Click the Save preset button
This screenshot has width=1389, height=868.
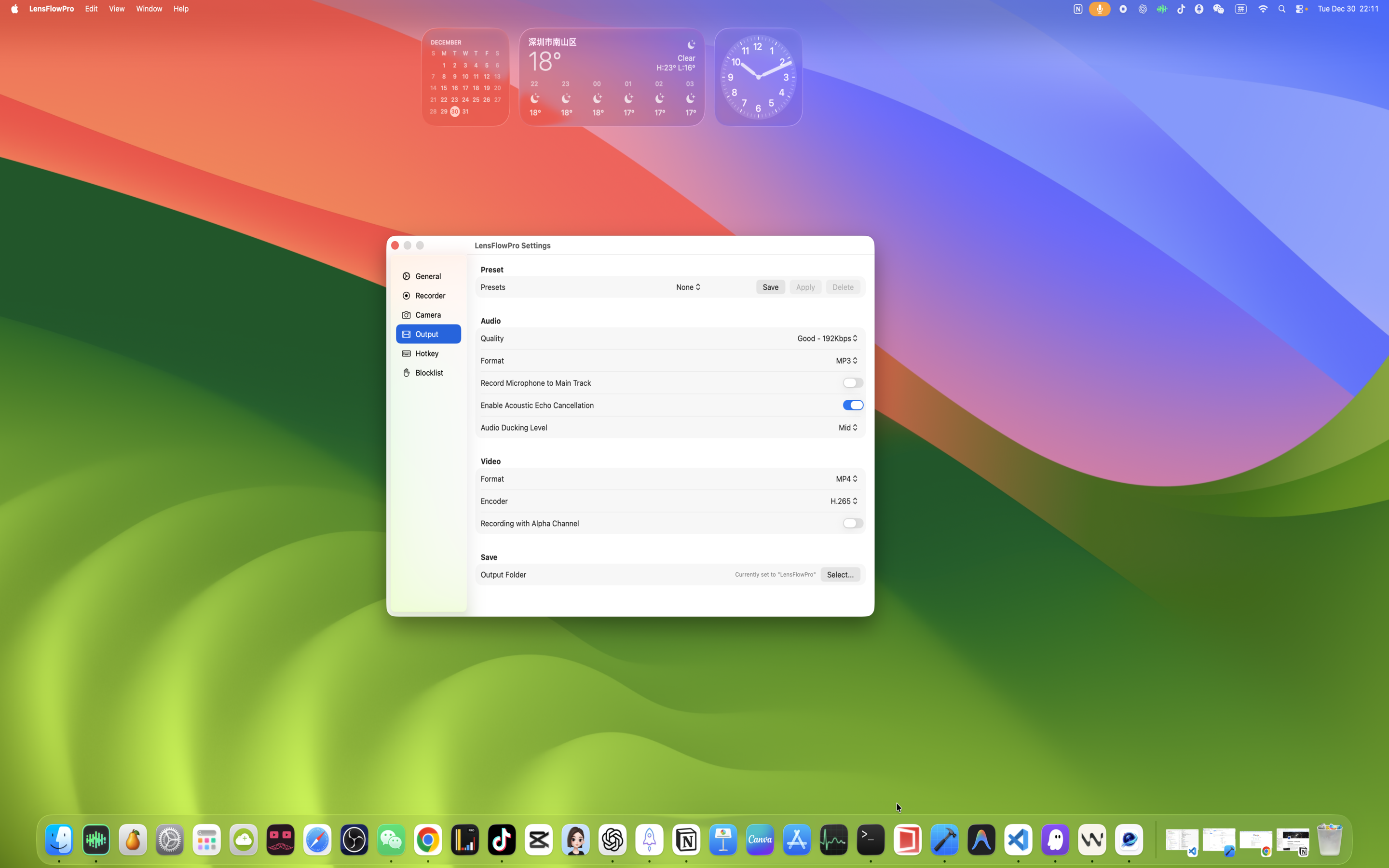pyautogui.click(x=770, y=287)
